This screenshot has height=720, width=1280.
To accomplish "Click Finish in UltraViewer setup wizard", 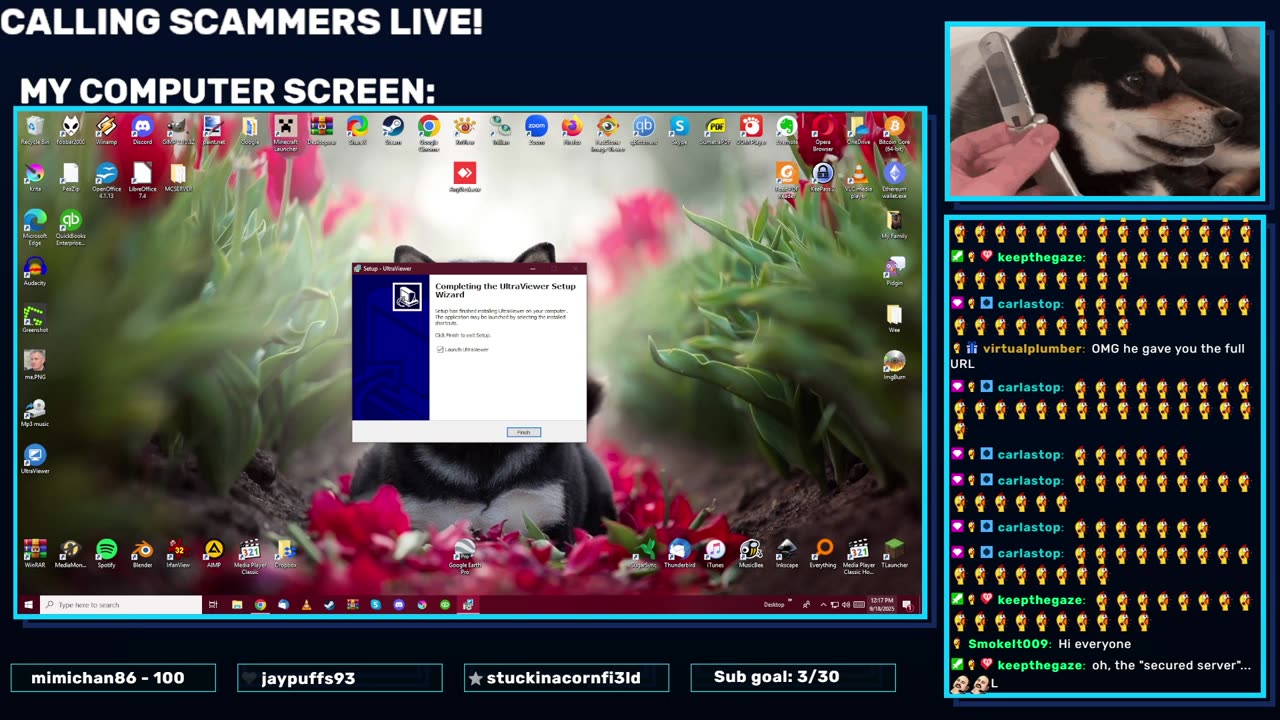I will point(523,432).
